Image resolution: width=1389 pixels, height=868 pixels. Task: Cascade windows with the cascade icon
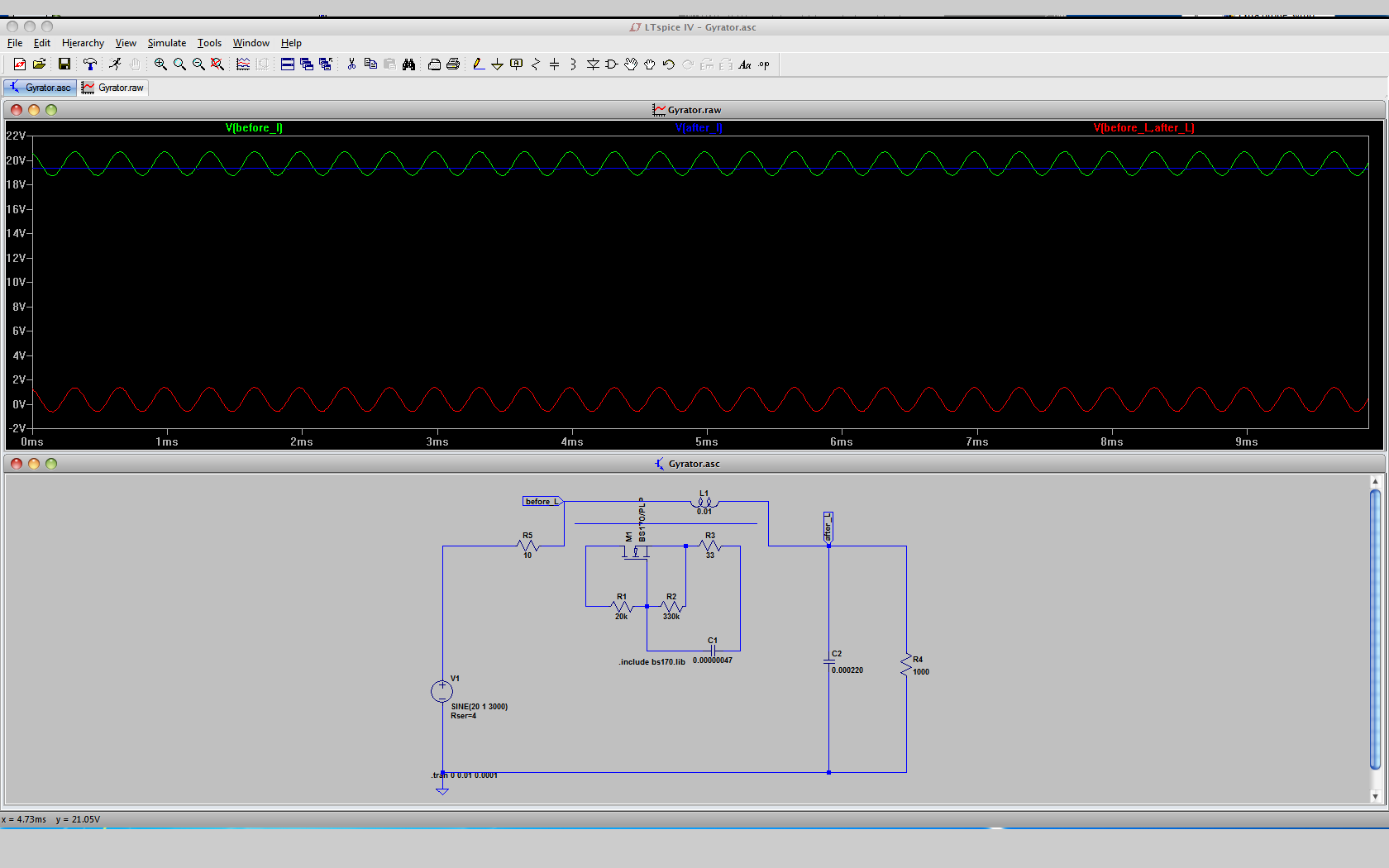tap(307, 64)
